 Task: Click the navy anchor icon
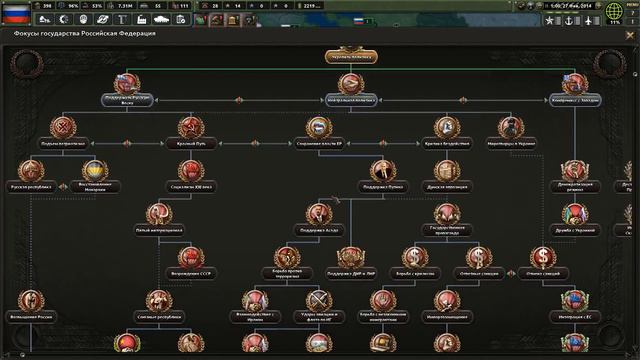pos(569,20)
